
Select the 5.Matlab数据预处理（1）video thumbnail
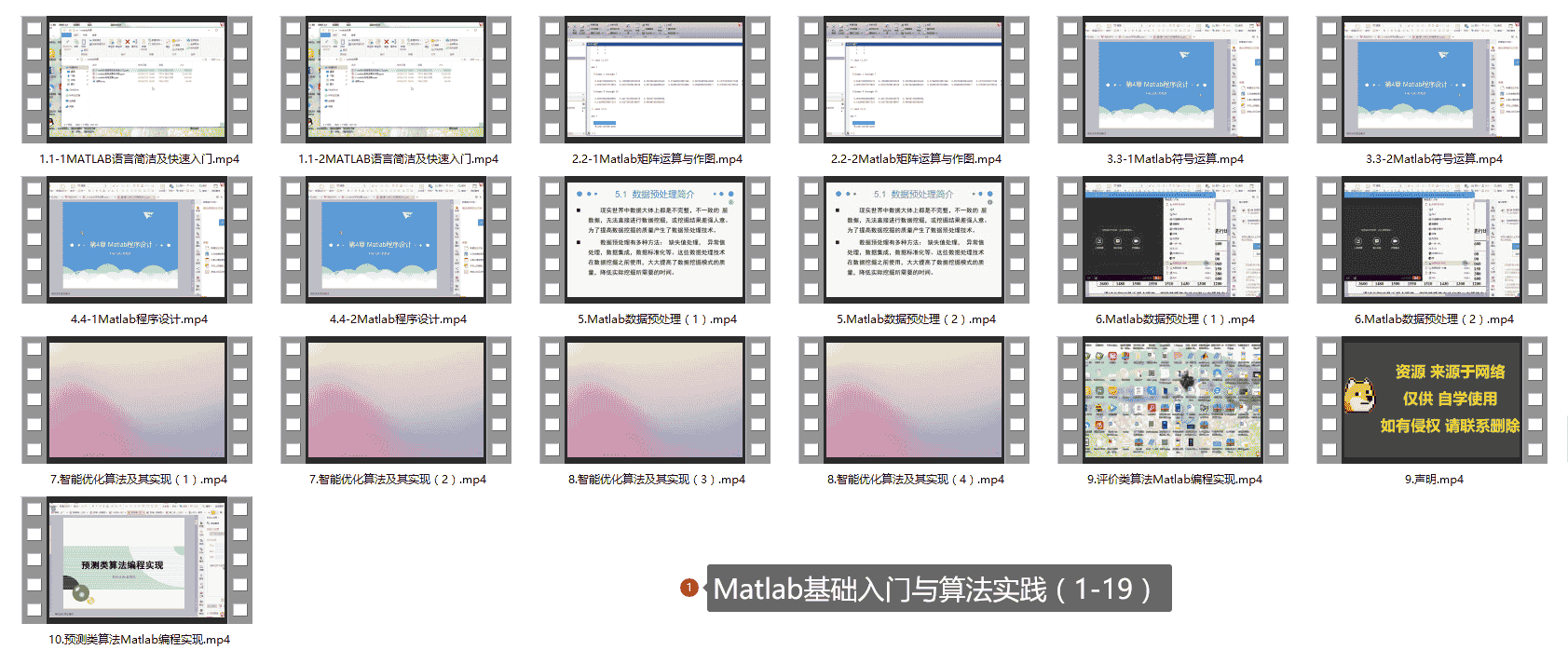(x=655, y=239)
